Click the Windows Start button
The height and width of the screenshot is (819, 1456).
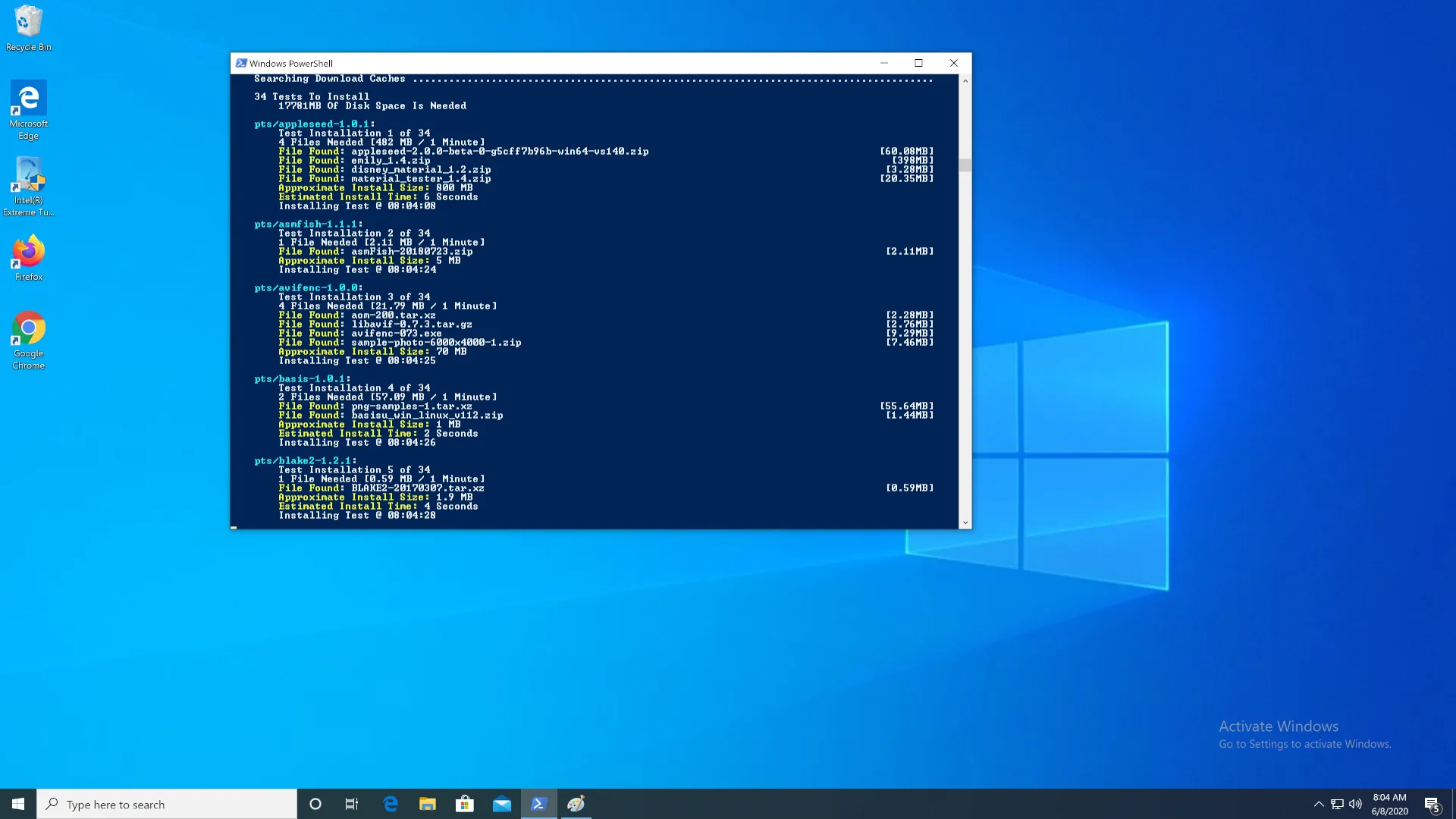click(18, 804)
